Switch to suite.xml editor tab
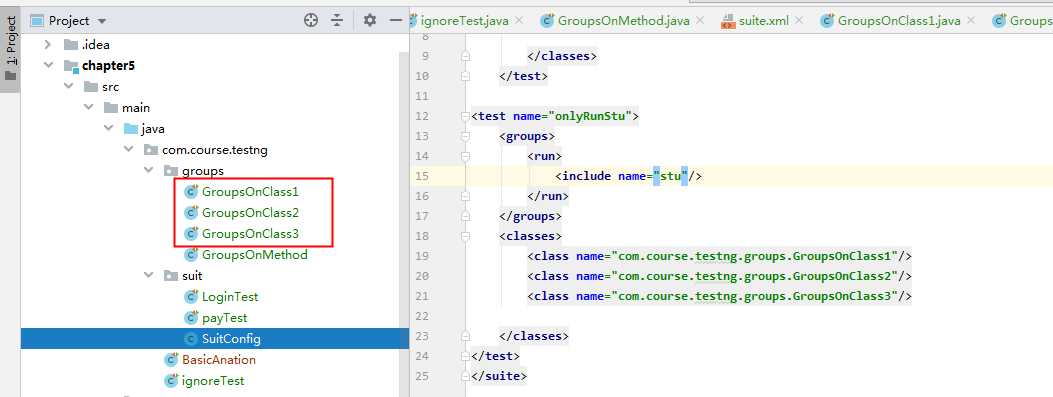The height and width of the screenshot is (397, 1053). coord(764,21)
